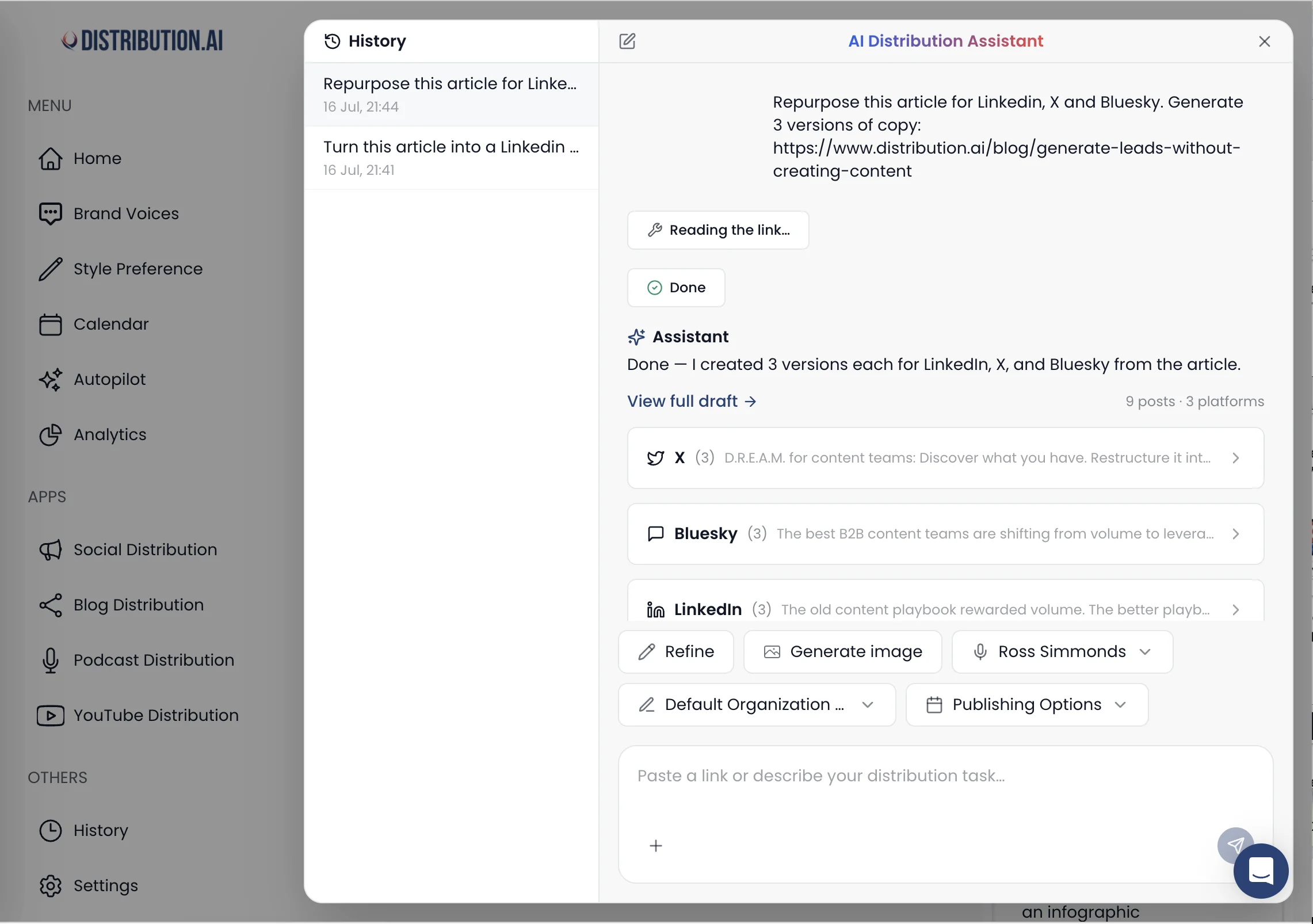Click the Social Distribution megaphone icon
The width and height of the screenshot is (1313, 924).
pos(51,549)
